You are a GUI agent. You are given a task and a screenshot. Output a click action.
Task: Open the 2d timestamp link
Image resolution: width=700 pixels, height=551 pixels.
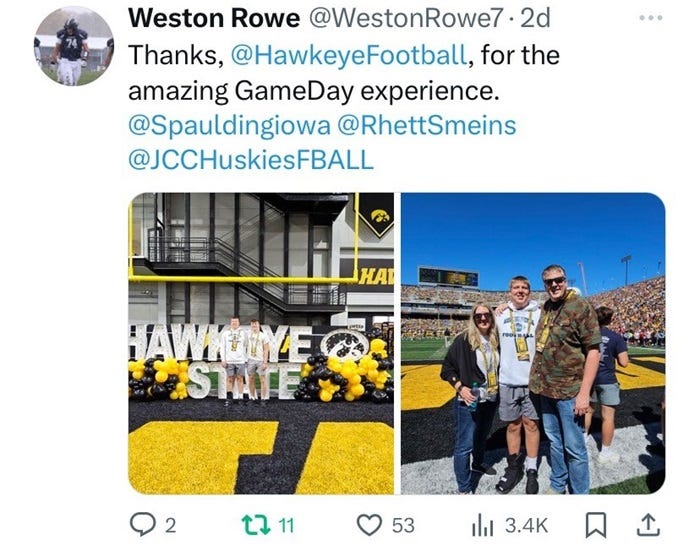[x=536, y=19]
